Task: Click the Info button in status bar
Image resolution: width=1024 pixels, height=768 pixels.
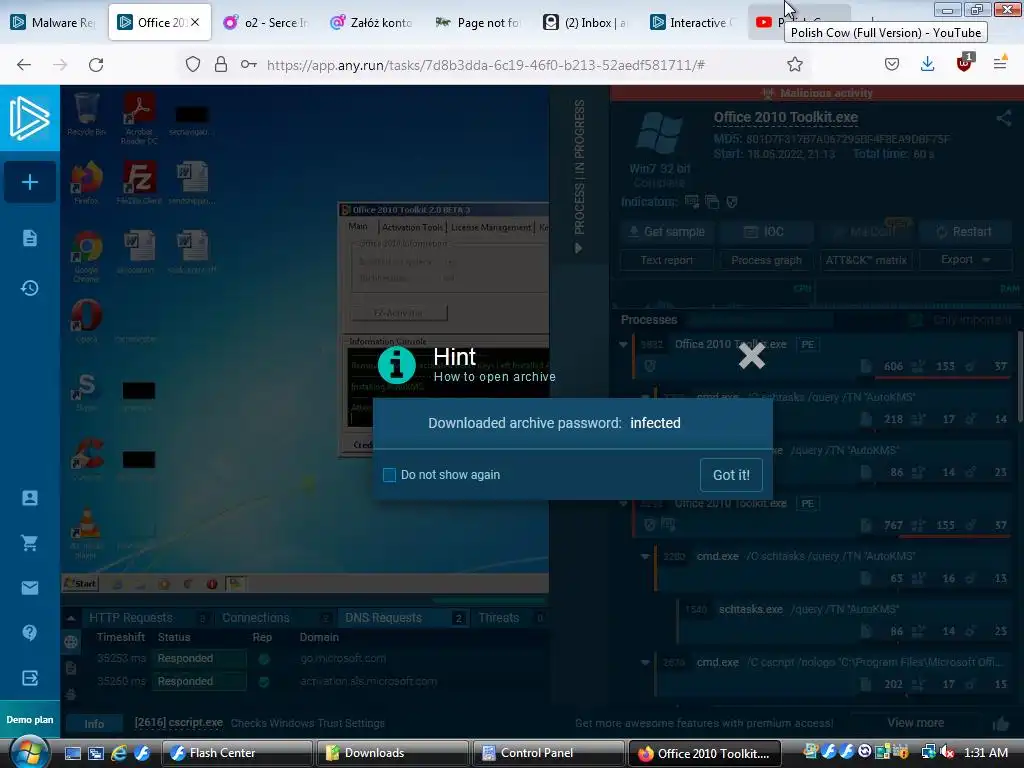Action: click(94, 724)
